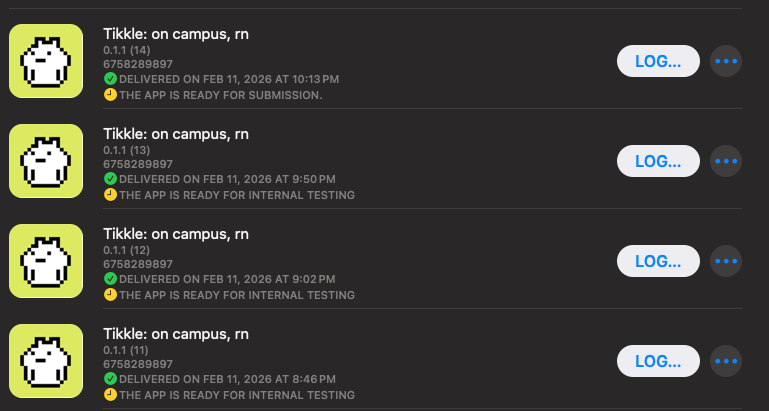Click green delivered checkmark at 9:02 PM
This screenshot has width=769, height=411.
[x=110, y=279]
